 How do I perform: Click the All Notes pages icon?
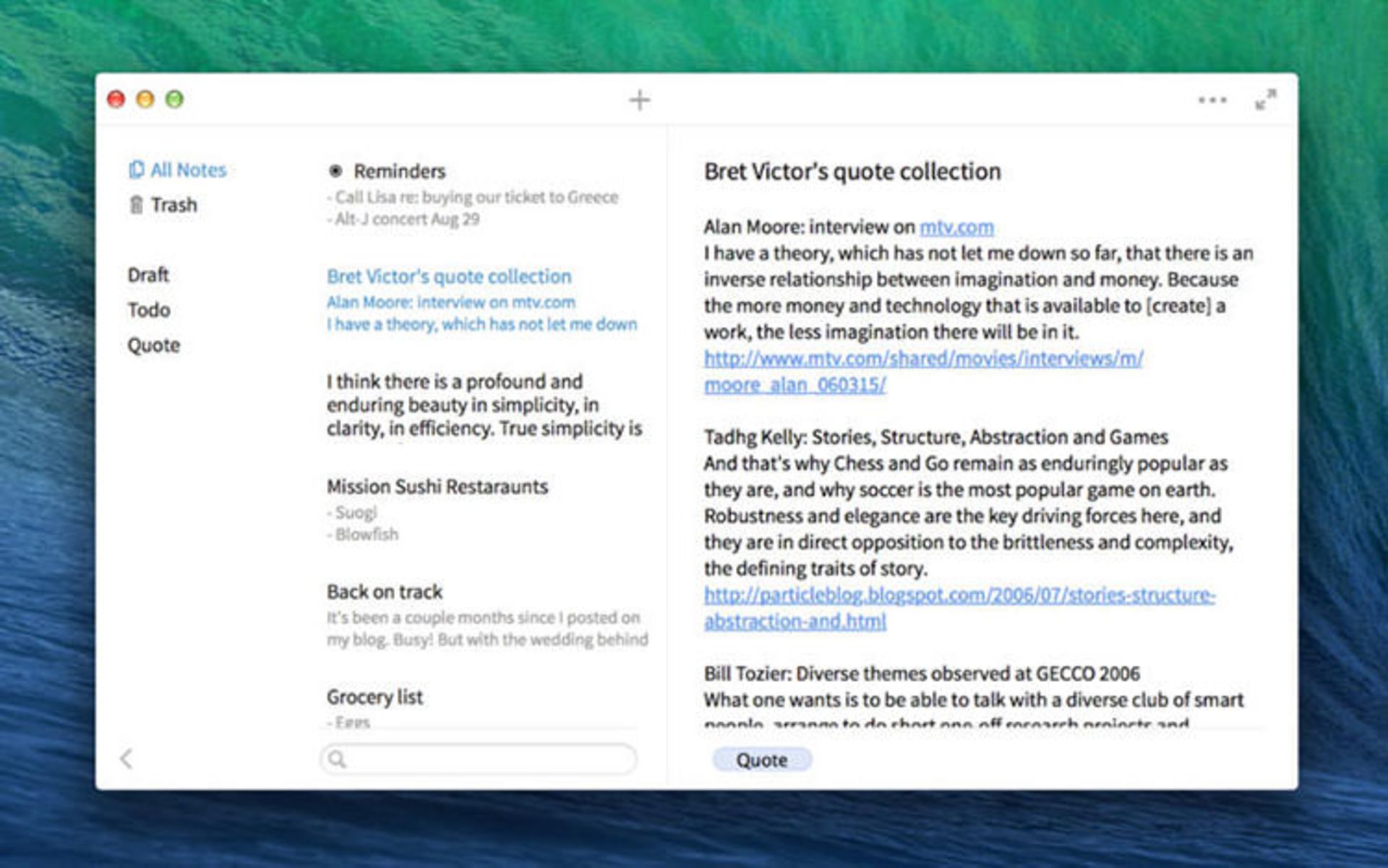coord(136,170)
